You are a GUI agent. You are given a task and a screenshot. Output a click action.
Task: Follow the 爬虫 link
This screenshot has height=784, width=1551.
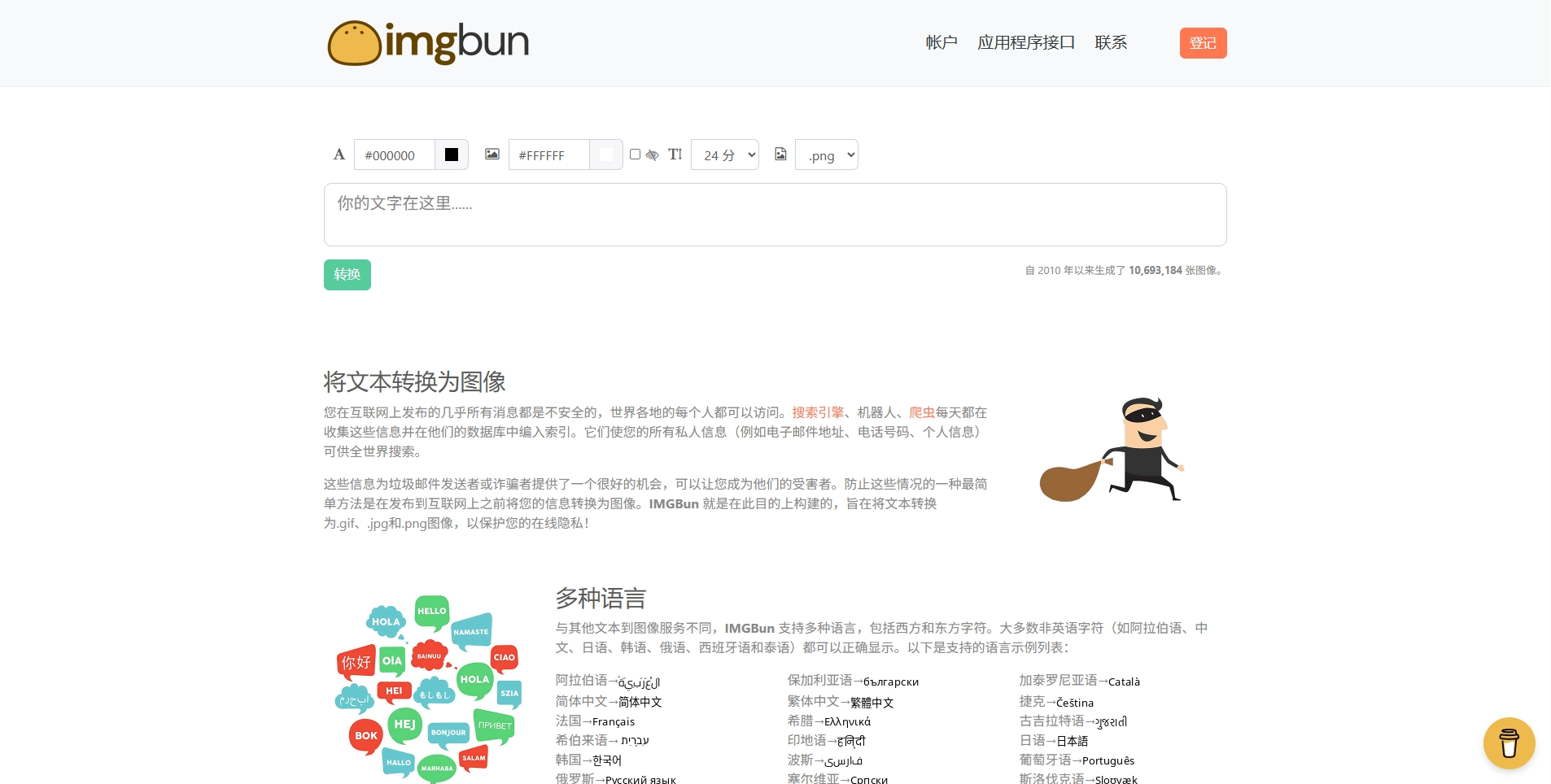(x=922, y=412)
